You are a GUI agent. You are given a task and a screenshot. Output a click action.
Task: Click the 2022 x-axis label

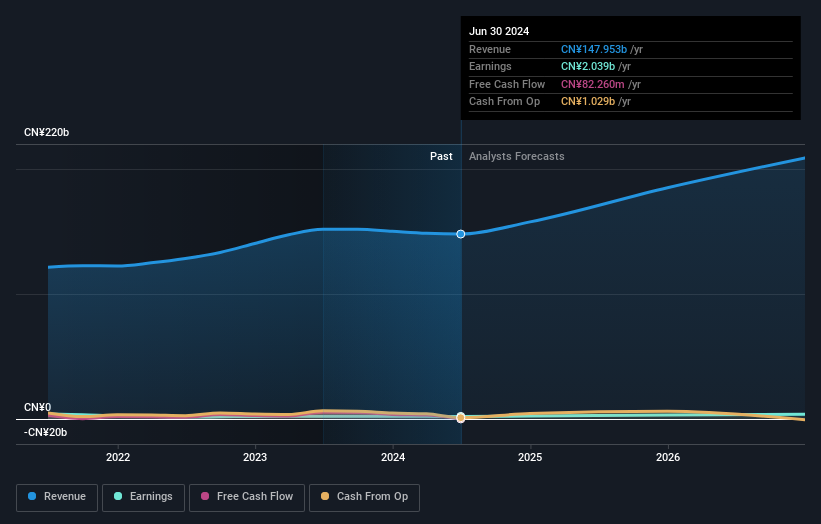(x=118, y=457)
